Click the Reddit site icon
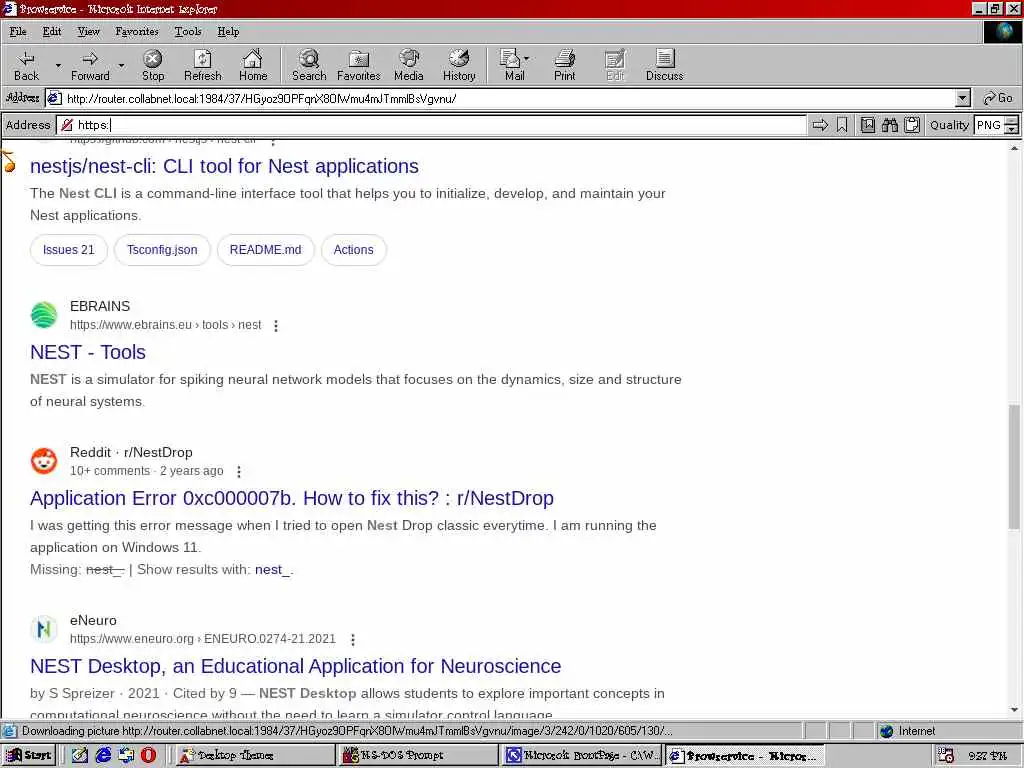The image size is (1024, 768). (x=44, y=461)
